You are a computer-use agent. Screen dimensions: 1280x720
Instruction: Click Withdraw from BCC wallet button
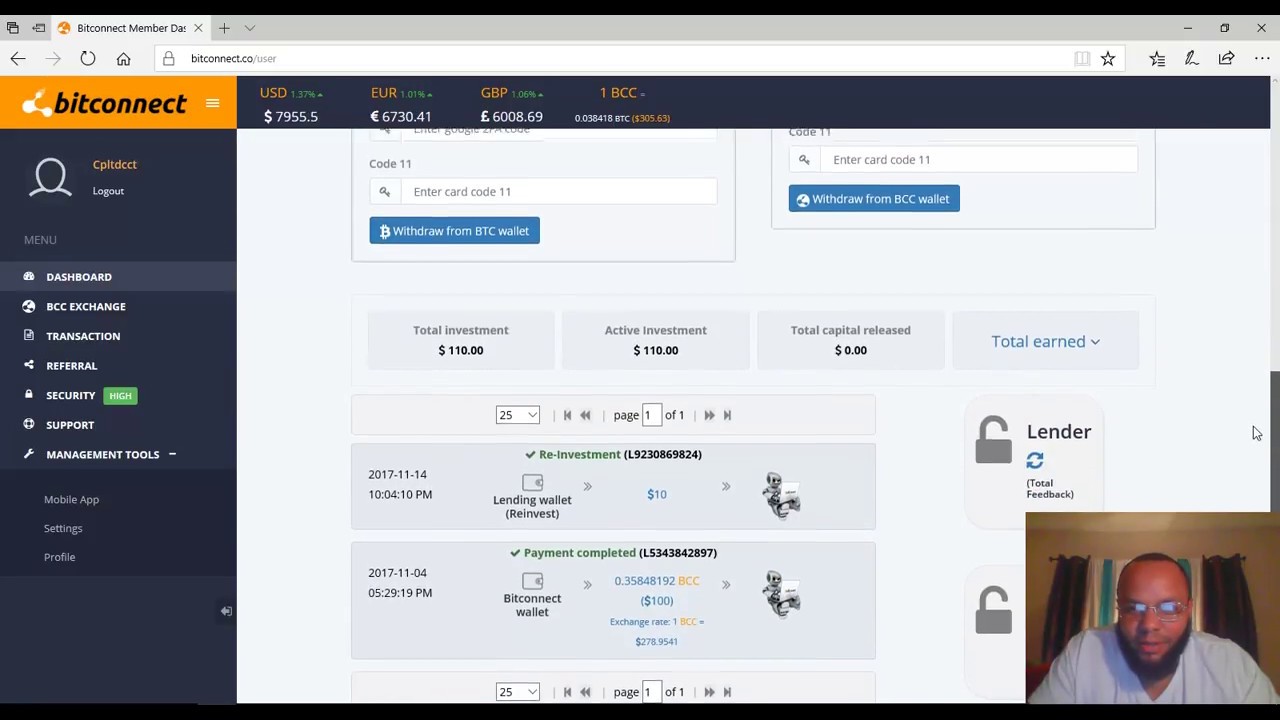874,199
